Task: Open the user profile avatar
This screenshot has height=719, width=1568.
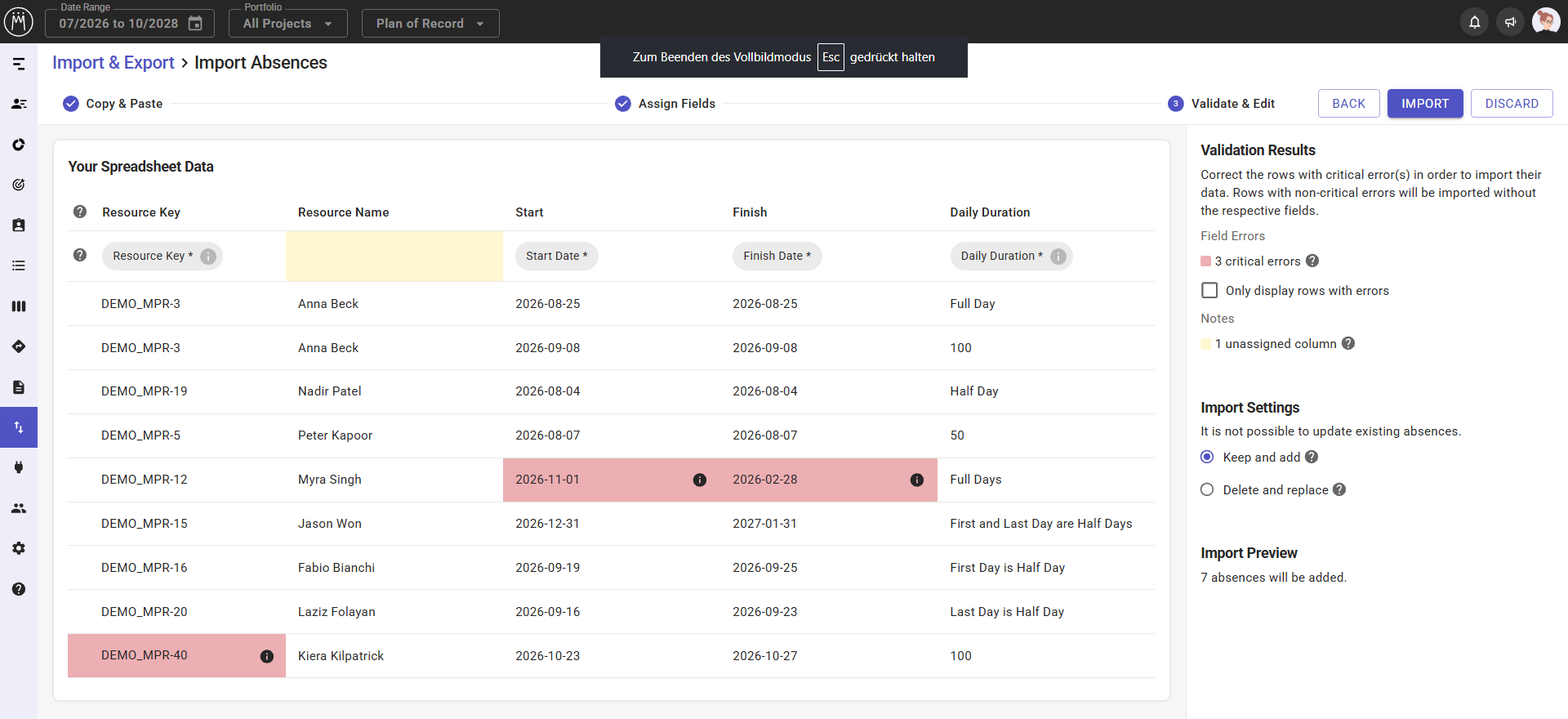Action: pyautogui.click(x=1546, y=21)
